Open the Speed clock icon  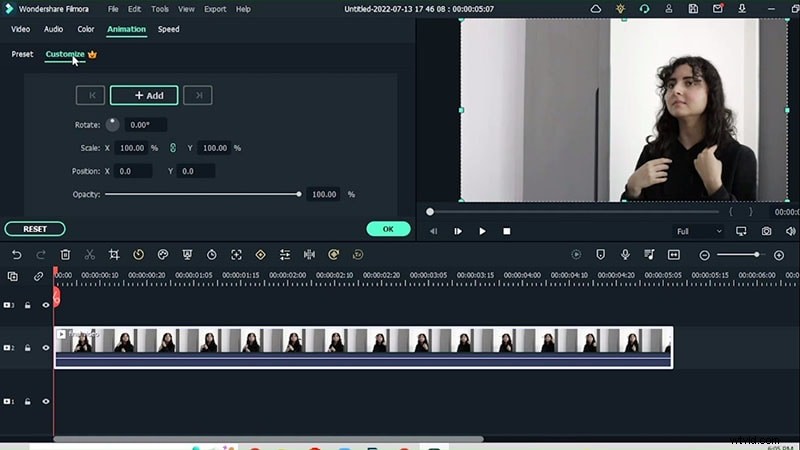point(138,255)
